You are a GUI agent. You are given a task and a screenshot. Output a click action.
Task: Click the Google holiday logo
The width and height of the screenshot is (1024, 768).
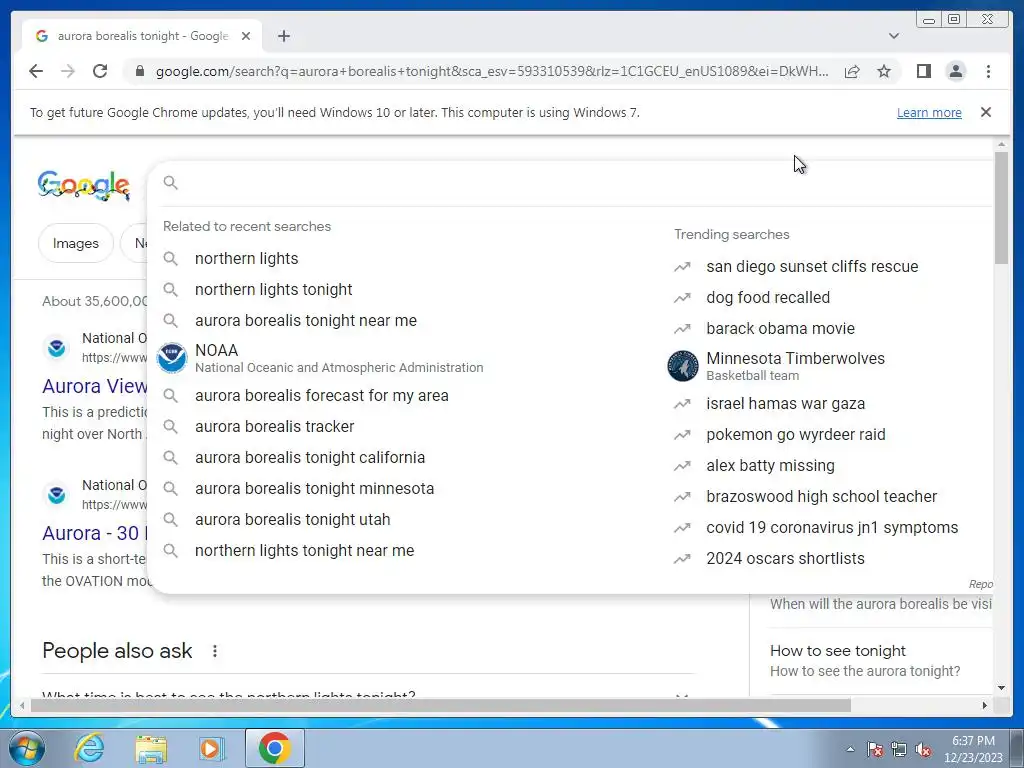[x=84, y=185]
